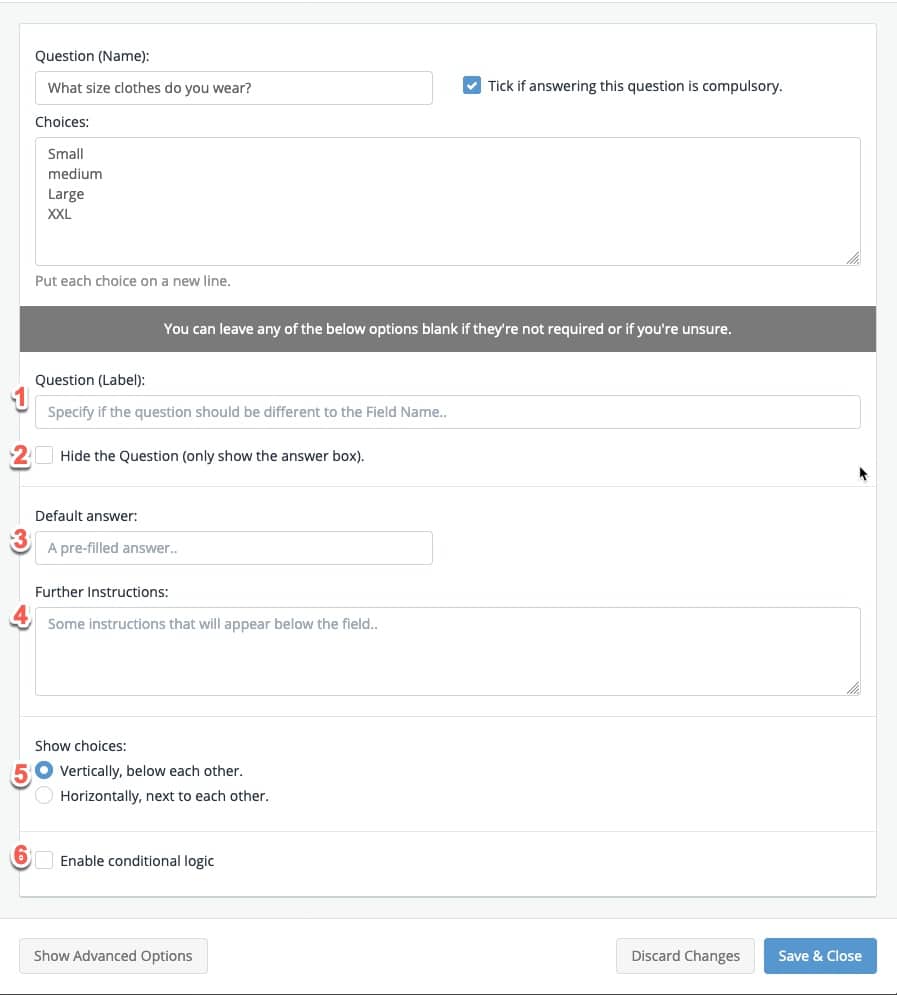The width and height of the screenshot is (897, 995).
Task: Show Advanced Options
Action: click(x=113, y=956)
